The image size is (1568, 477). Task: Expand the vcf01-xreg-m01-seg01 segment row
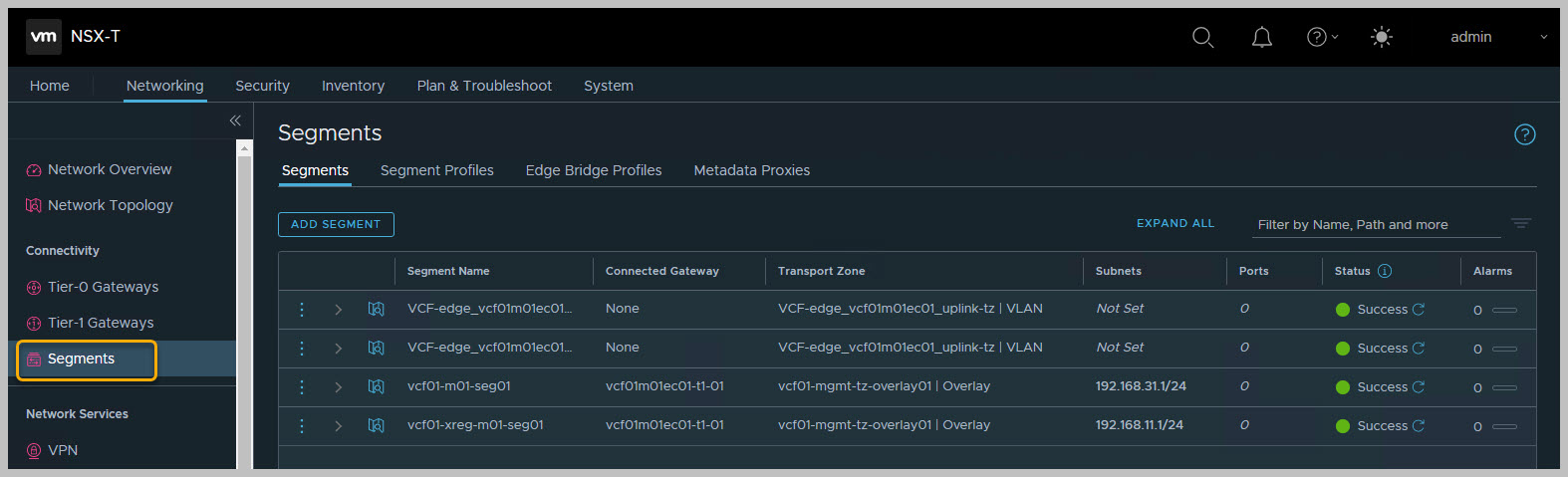click(x=339, y=426)
